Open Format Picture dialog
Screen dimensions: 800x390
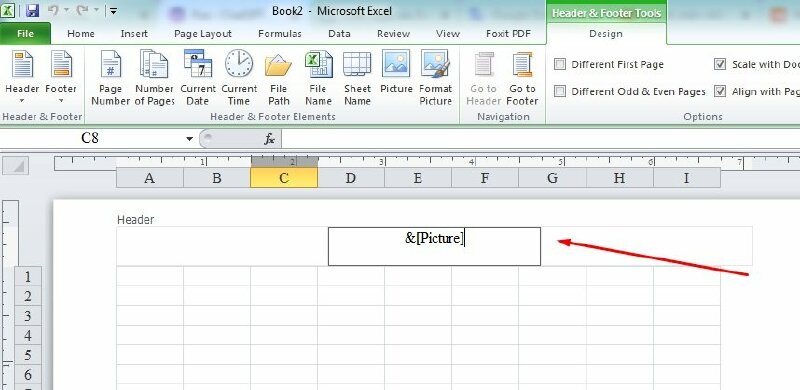click(x=435, y=78)
